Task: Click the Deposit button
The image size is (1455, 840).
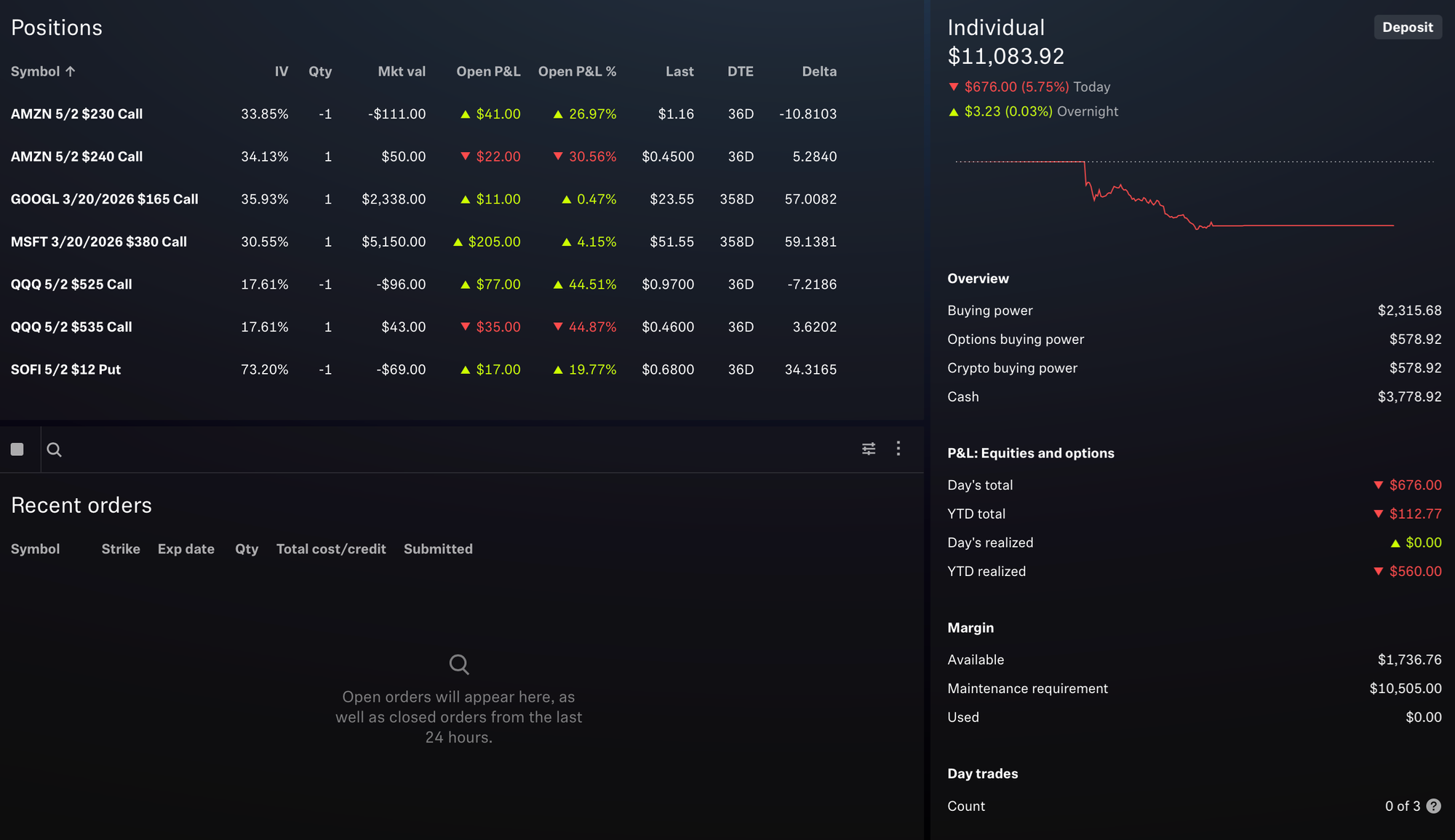Action: point(1408,27)
